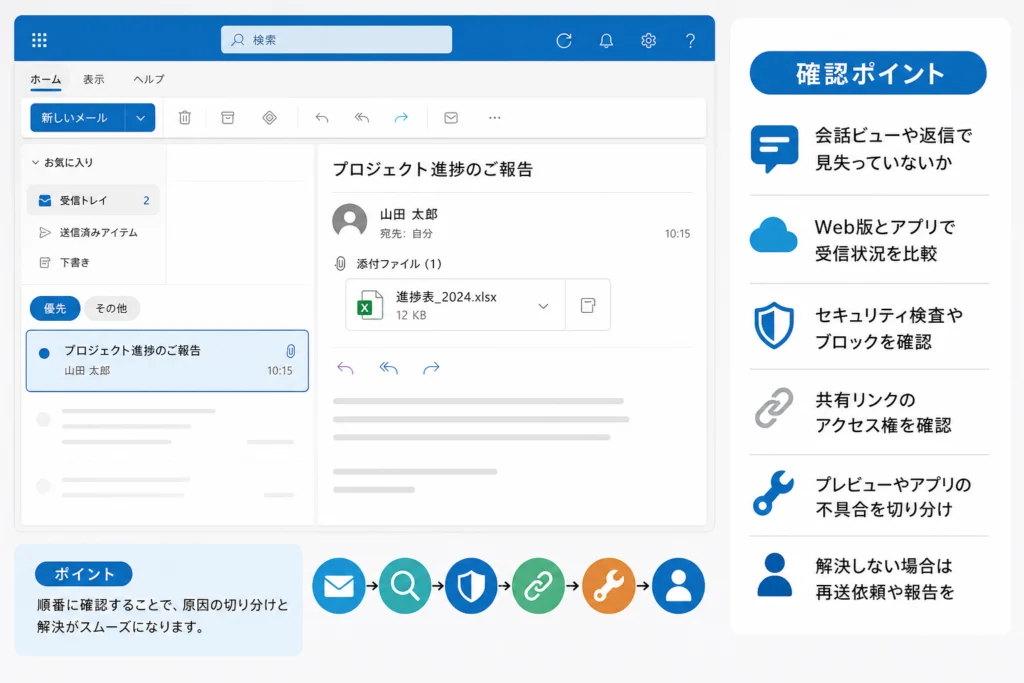Select the その他 inbox tab
The image size is (1024, 683).
(112, 308)
